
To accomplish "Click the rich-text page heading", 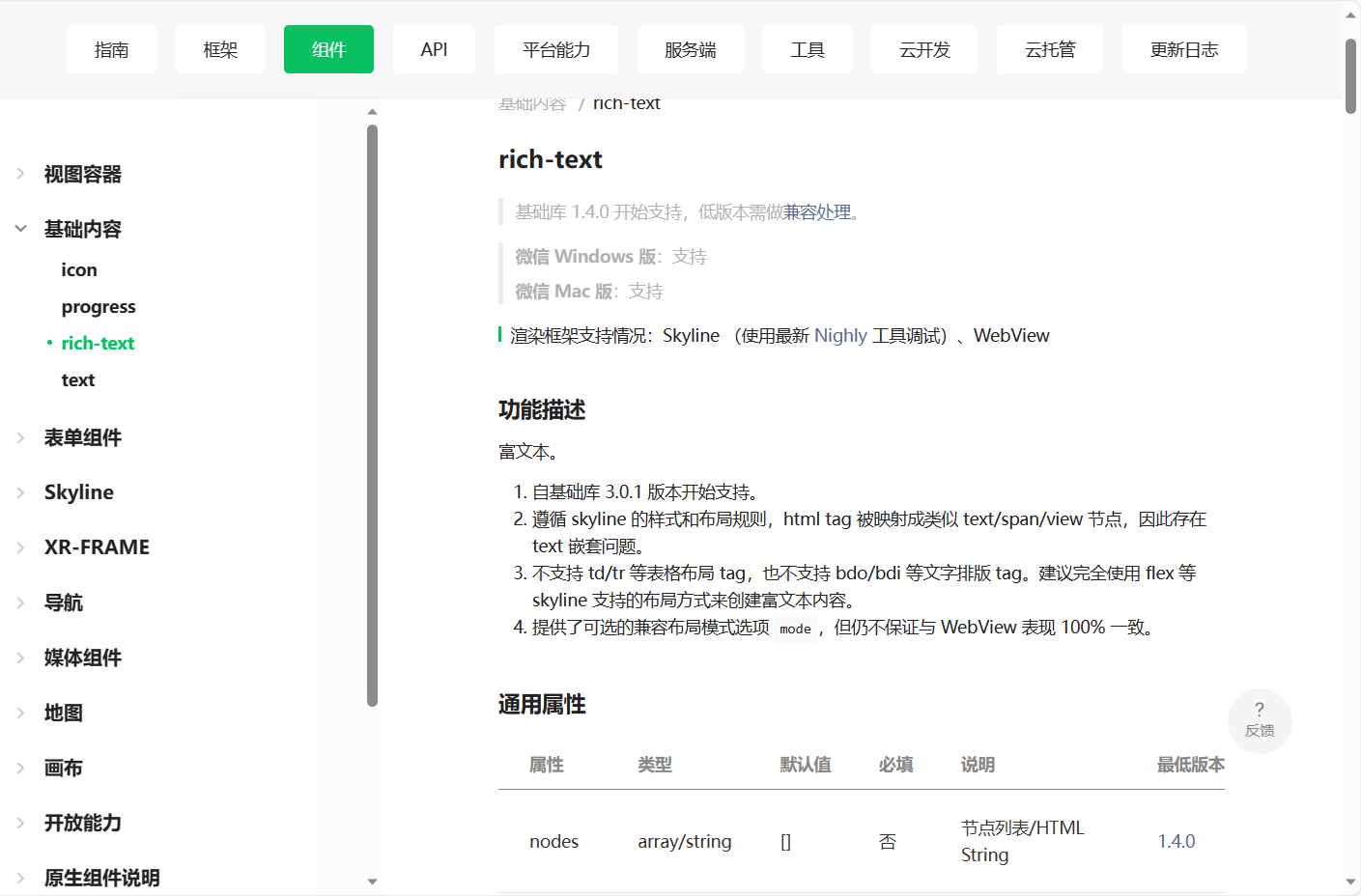I will [x=551, y=159].
